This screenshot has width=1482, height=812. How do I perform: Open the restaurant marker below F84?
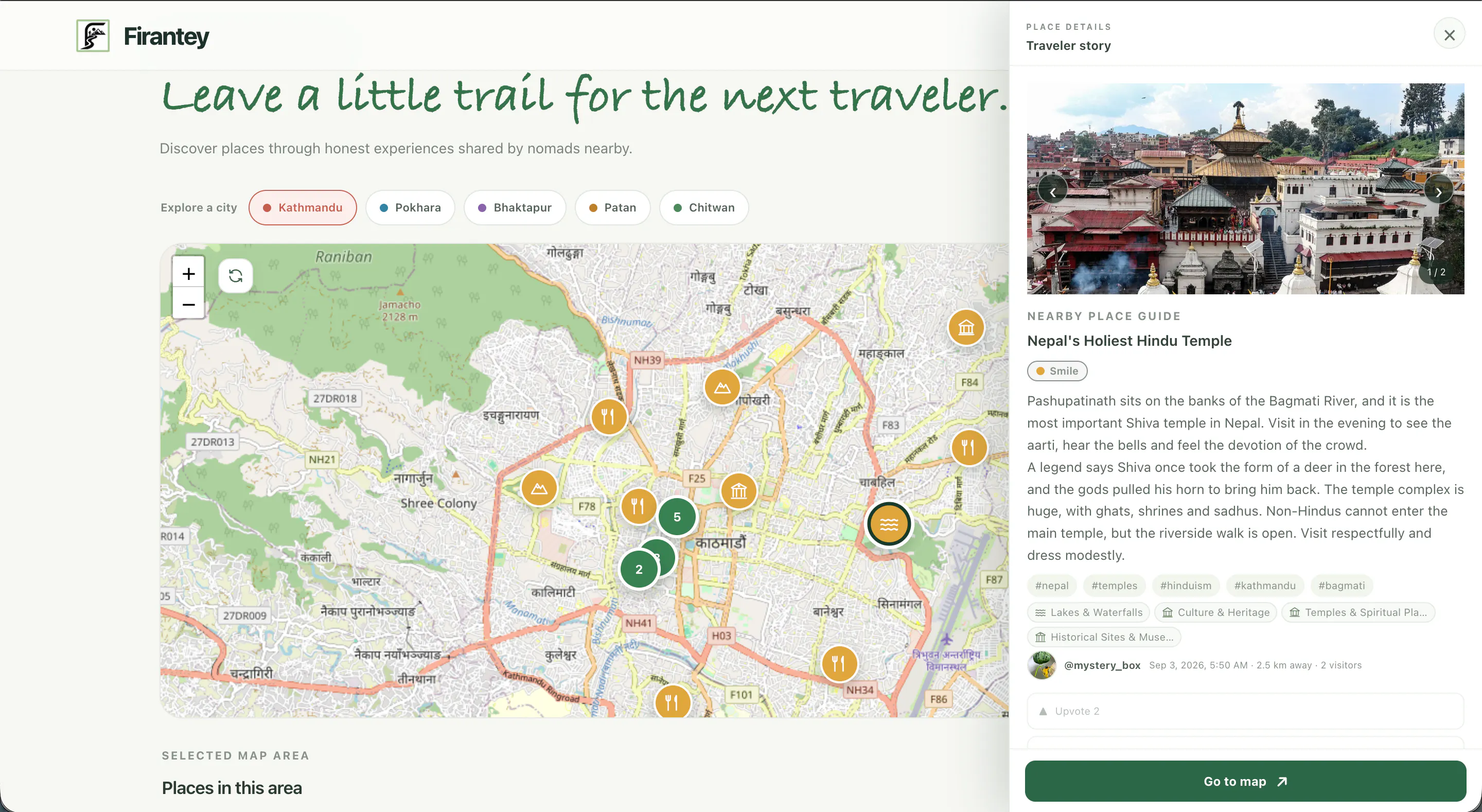click(969, 447)
